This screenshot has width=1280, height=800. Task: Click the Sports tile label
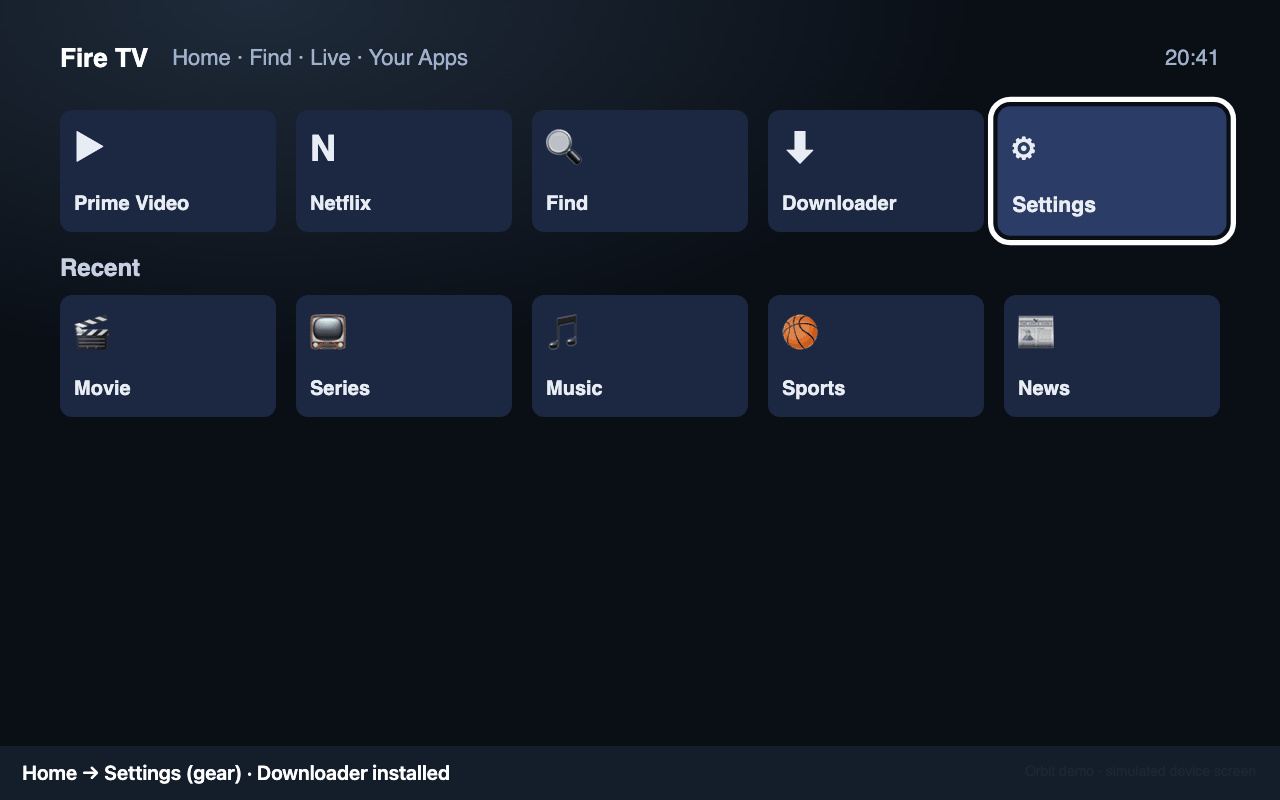click(813, 388)
